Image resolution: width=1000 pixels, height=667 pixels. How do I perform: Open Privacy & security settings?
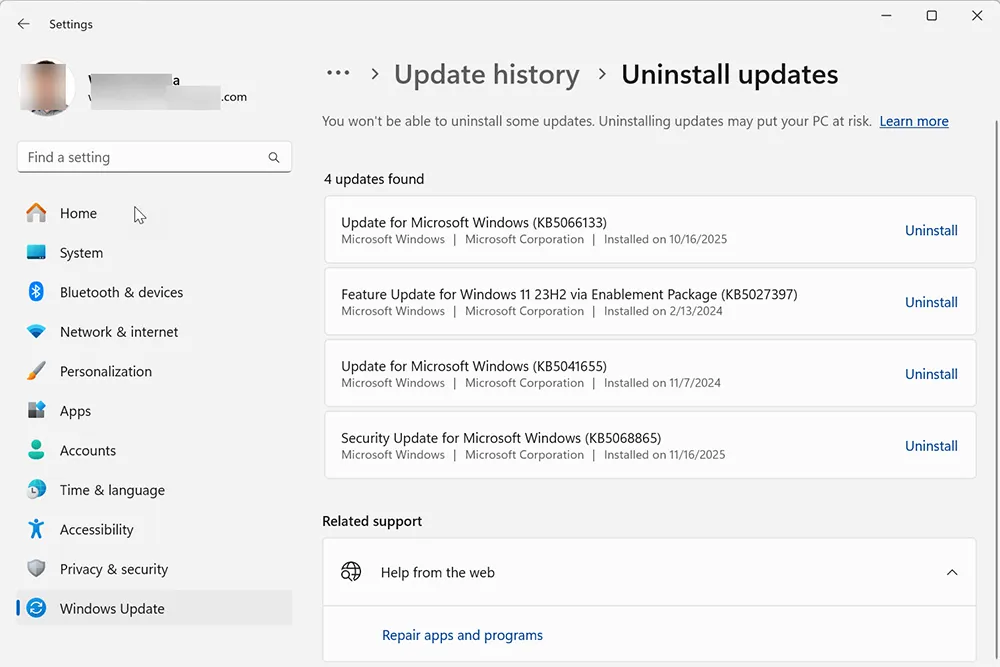[36, 569]
